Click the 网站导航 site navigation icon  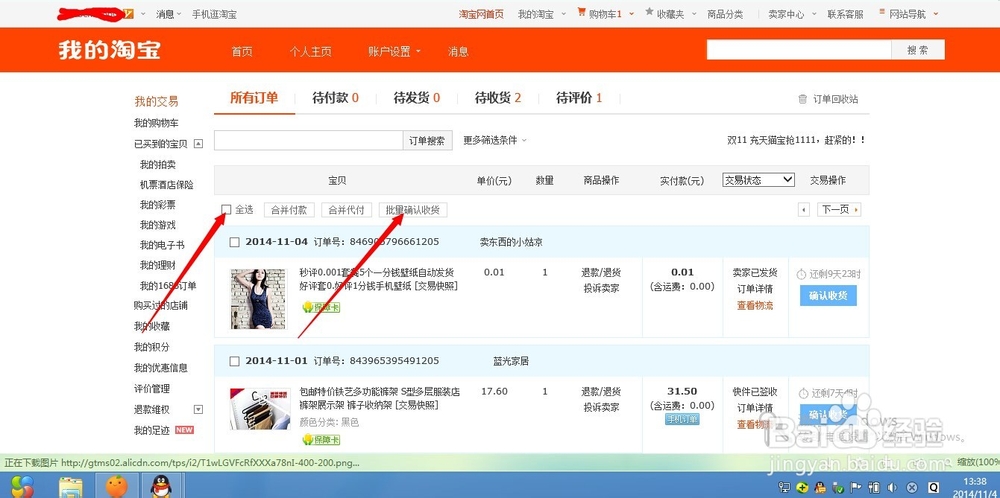pos(882,12)
